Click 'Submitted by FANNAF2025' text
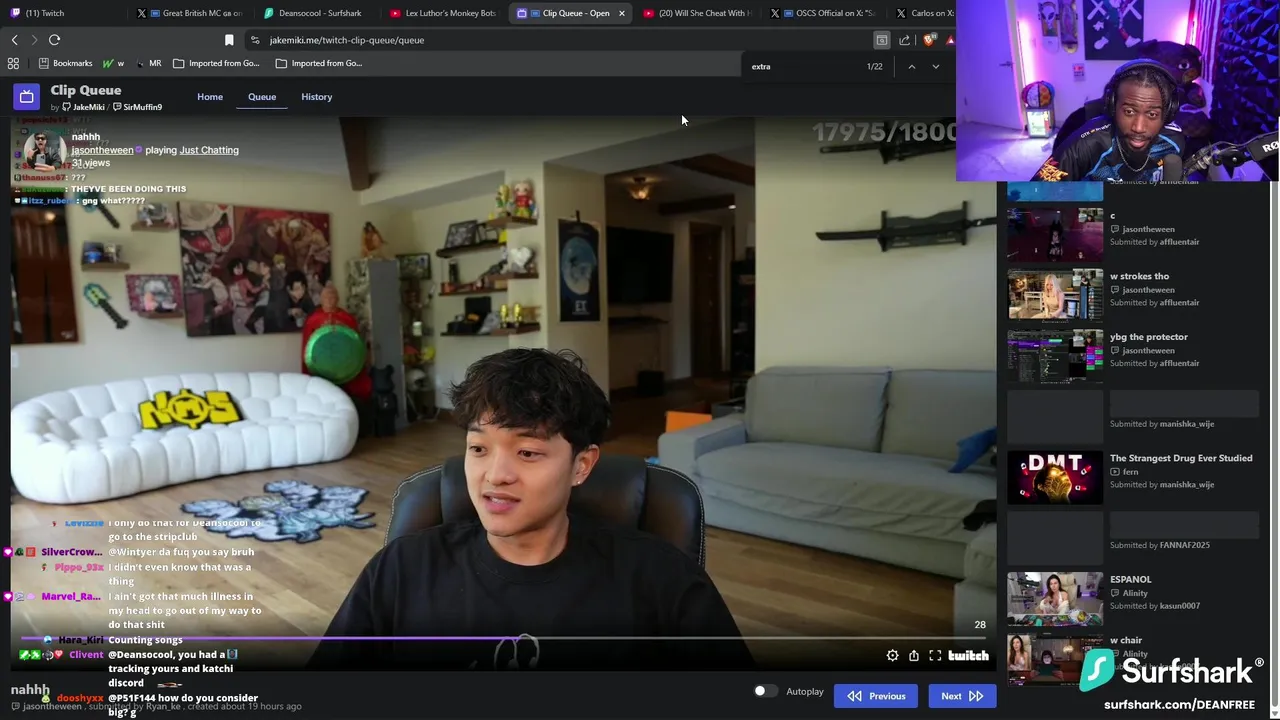Viewport: 1280px width, 720px height. click(x=1160, y=545)
